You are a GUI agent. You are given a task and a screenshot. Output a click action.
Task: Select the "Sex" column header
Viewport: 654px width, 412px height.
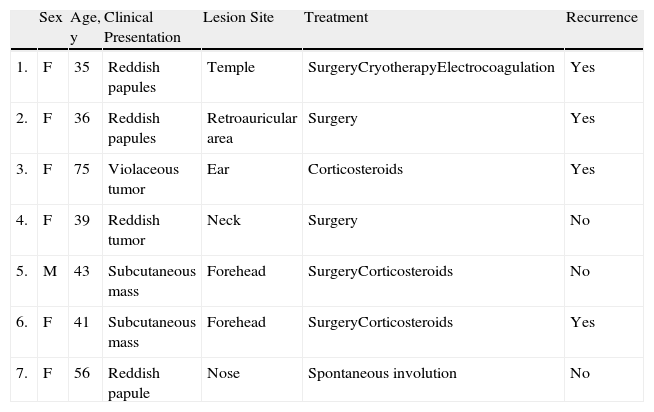tap(50, 18)
